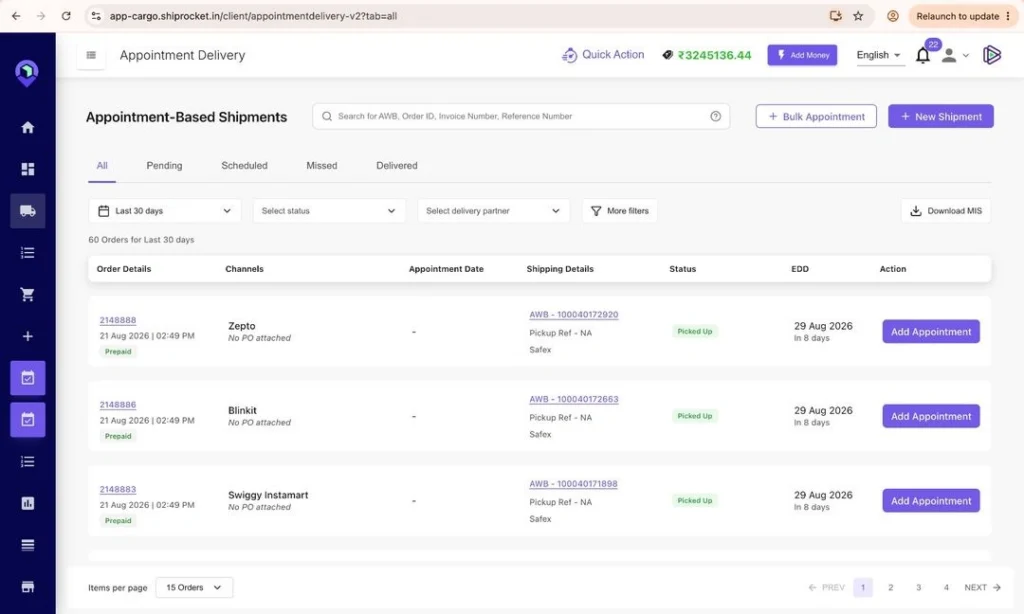Open the bar chart reports icon in sidebar
The image size is (1024, 614).
point(27,504)
